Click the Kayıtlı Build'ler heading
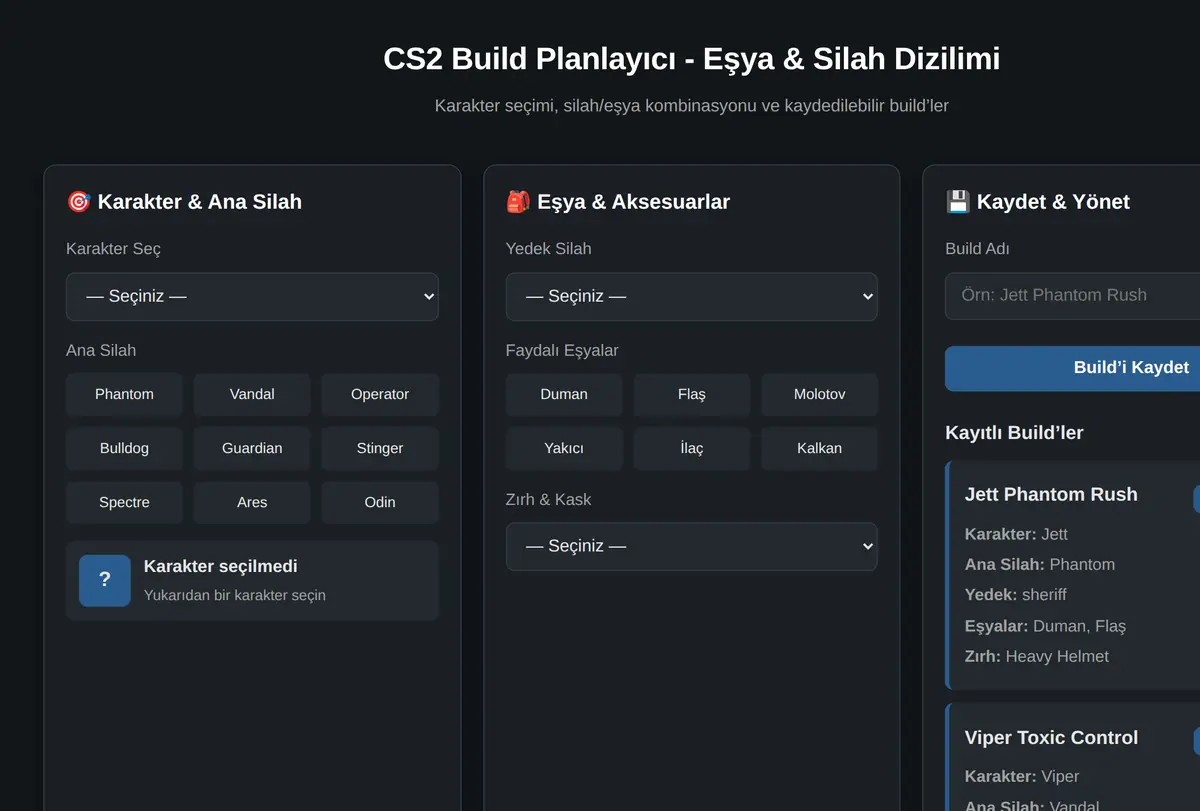Image resolution: width=1200 pixels, height=811 pixels. 1014,433
